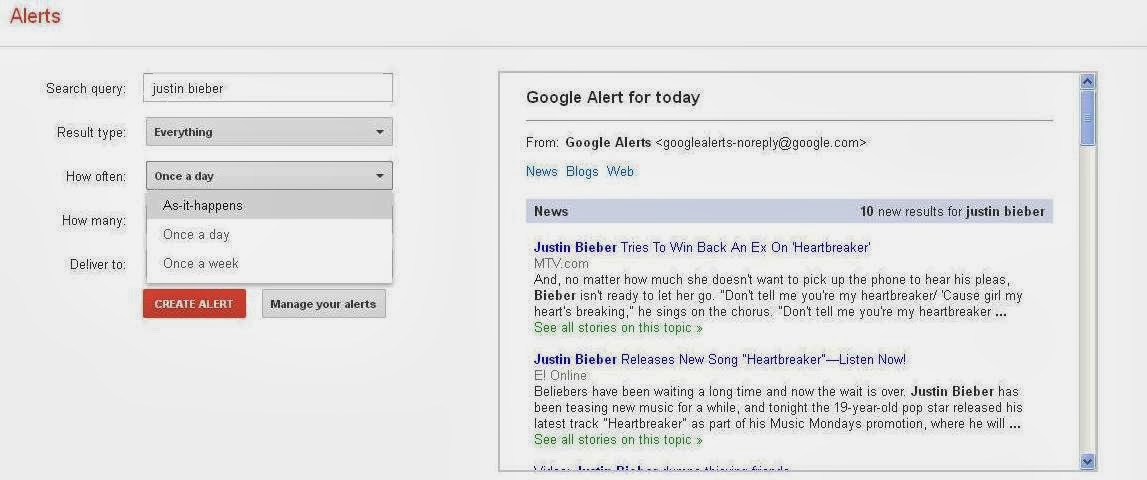Screen dimensions: 1147x480
Task: Click the Result type dropdown arrow
Action: coord(380,132)
